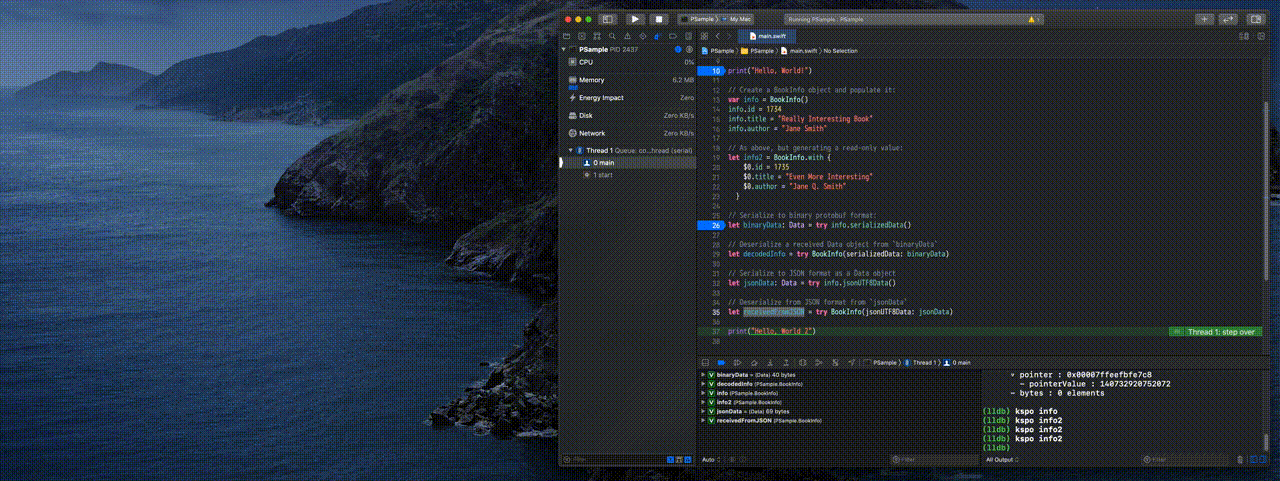Expand the binaryData variable
The width and height of the screenshot is (1280, 481).
coord(703,374)
